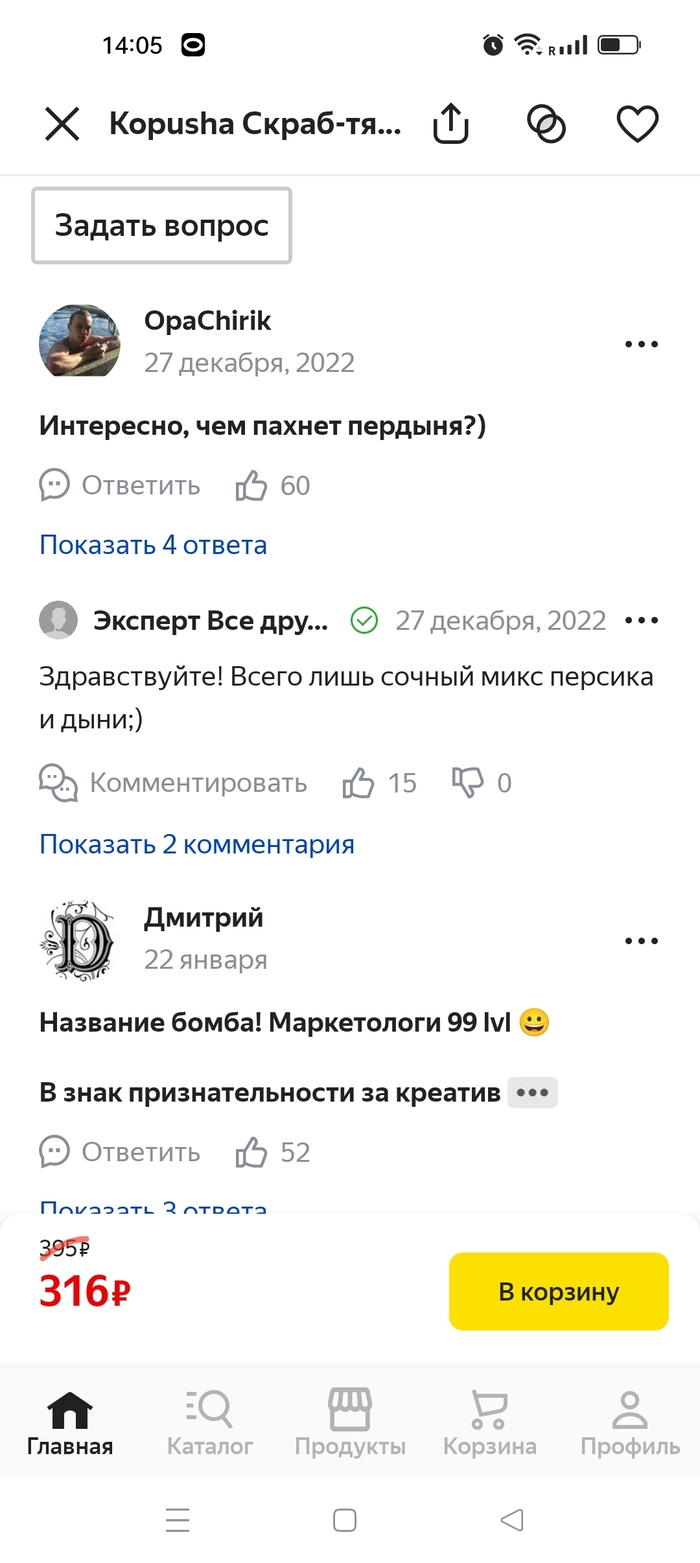This screenshot has height=1563, width=700.
Task: Expand truncated text in Дмитрий's comment
Action: [x=532, y=1093]
